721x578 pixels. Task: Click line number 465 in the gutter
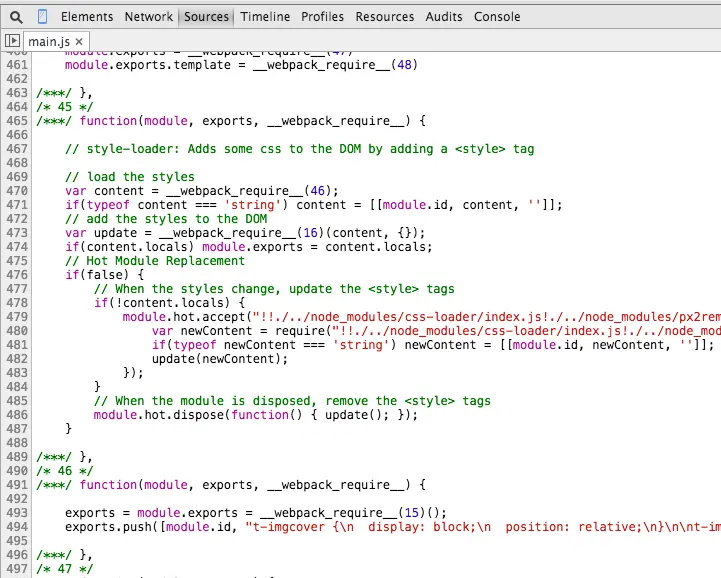click(17, 121)
